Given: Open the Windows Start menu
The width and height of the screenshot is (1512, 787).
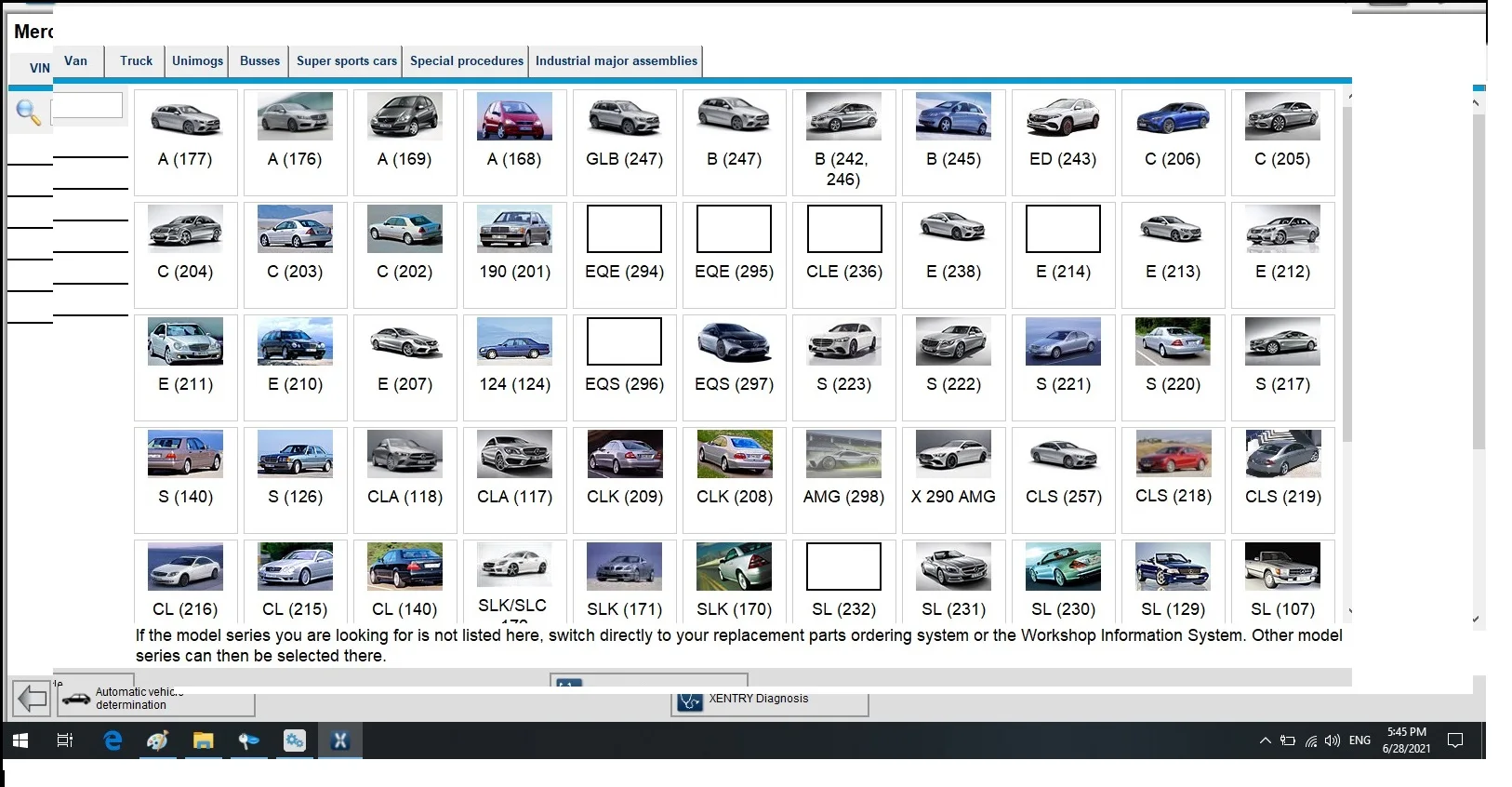Looking at the screenshot, I should 20,740.
